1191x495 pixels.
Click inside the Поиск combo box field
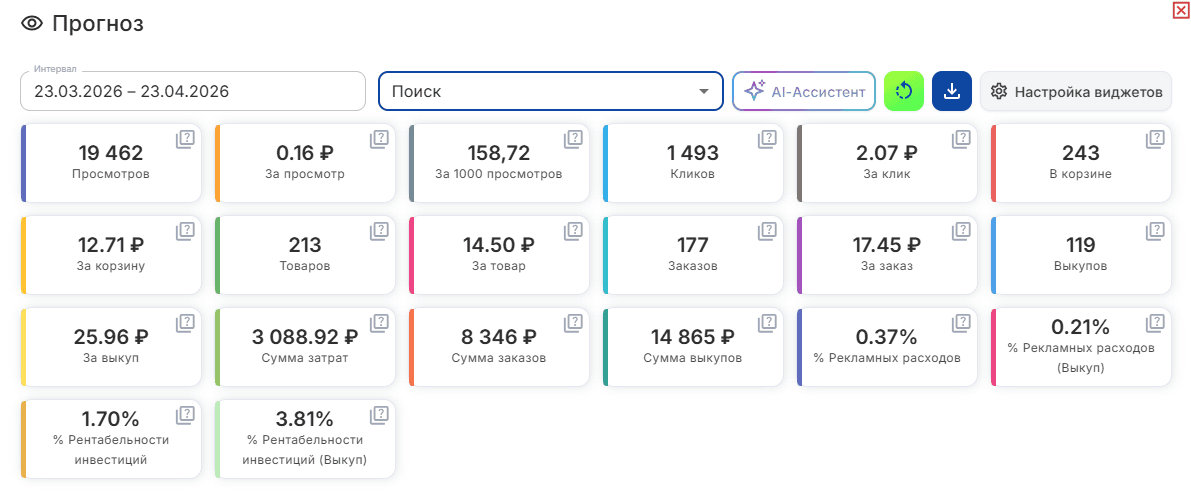click(551, 91)
